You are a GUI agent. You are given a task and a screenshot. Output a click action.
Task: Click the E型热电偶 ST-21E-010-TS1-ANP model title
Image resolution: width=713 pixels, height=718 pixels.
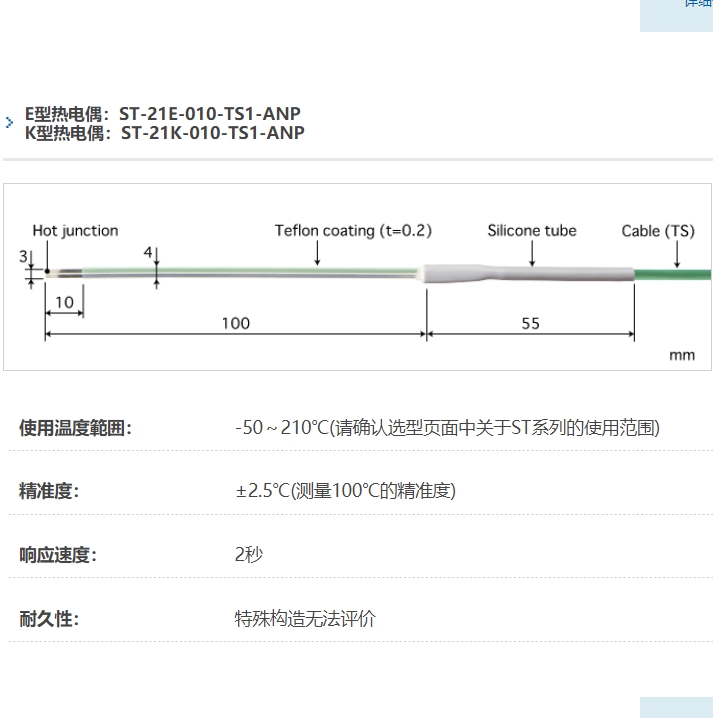click(162, 114)
